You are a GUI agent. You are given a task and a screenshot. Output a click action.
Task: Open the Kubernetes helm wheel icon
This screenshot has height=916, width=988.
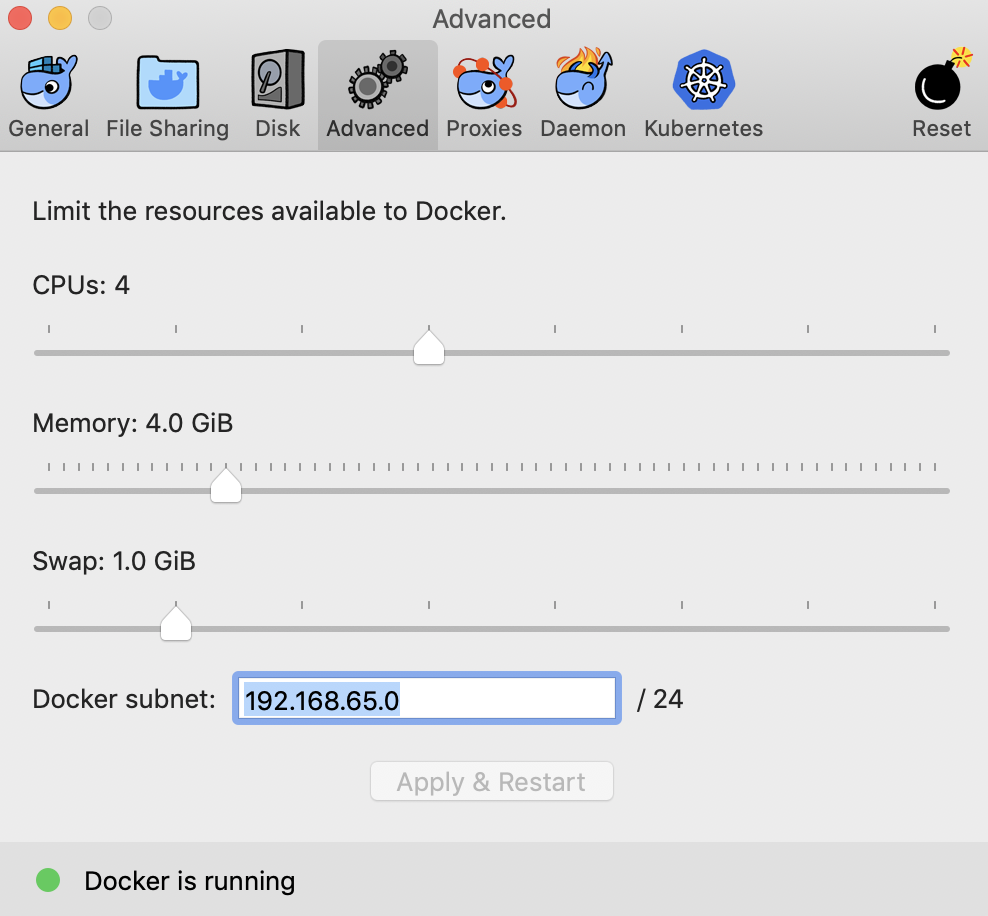click(x=703, y=80)
